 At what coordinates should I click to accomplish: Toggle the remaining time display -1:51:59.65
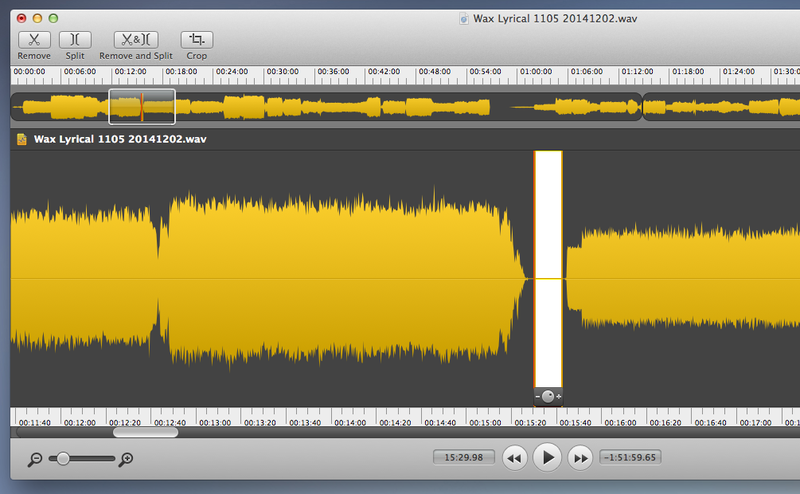(629, 458)
